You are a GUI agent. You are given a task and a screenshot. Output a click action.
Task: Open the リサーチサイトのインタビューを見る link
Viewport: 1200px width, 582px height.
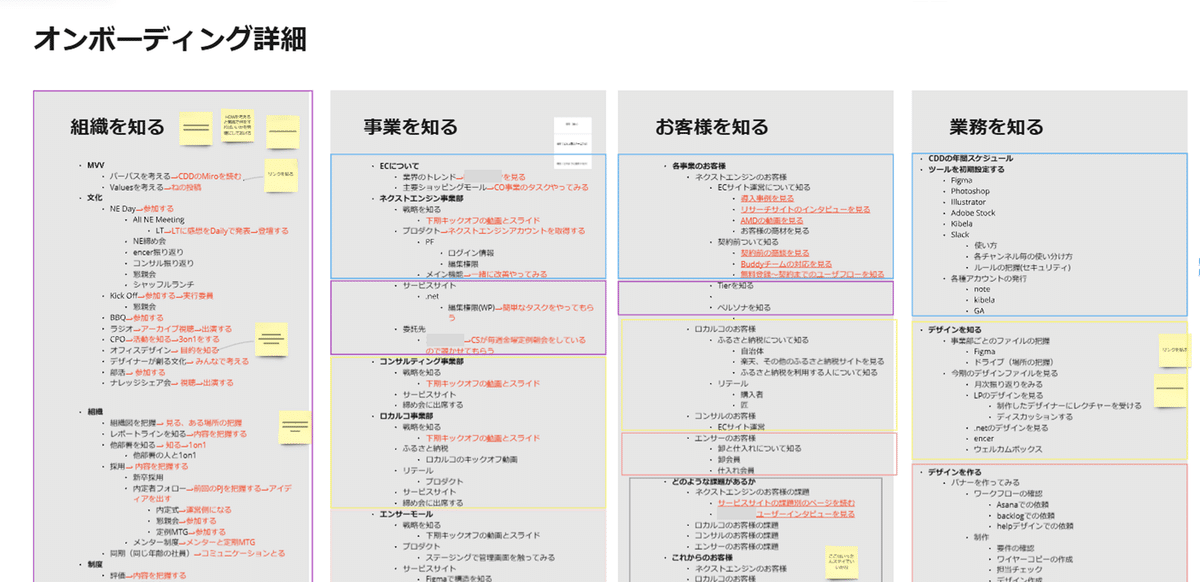(805, 210)
